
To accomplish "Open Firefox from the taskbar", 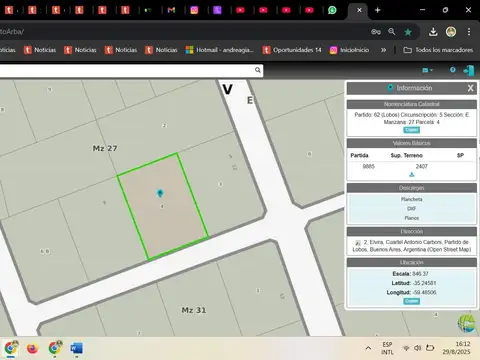I will [x=33, y=349].
